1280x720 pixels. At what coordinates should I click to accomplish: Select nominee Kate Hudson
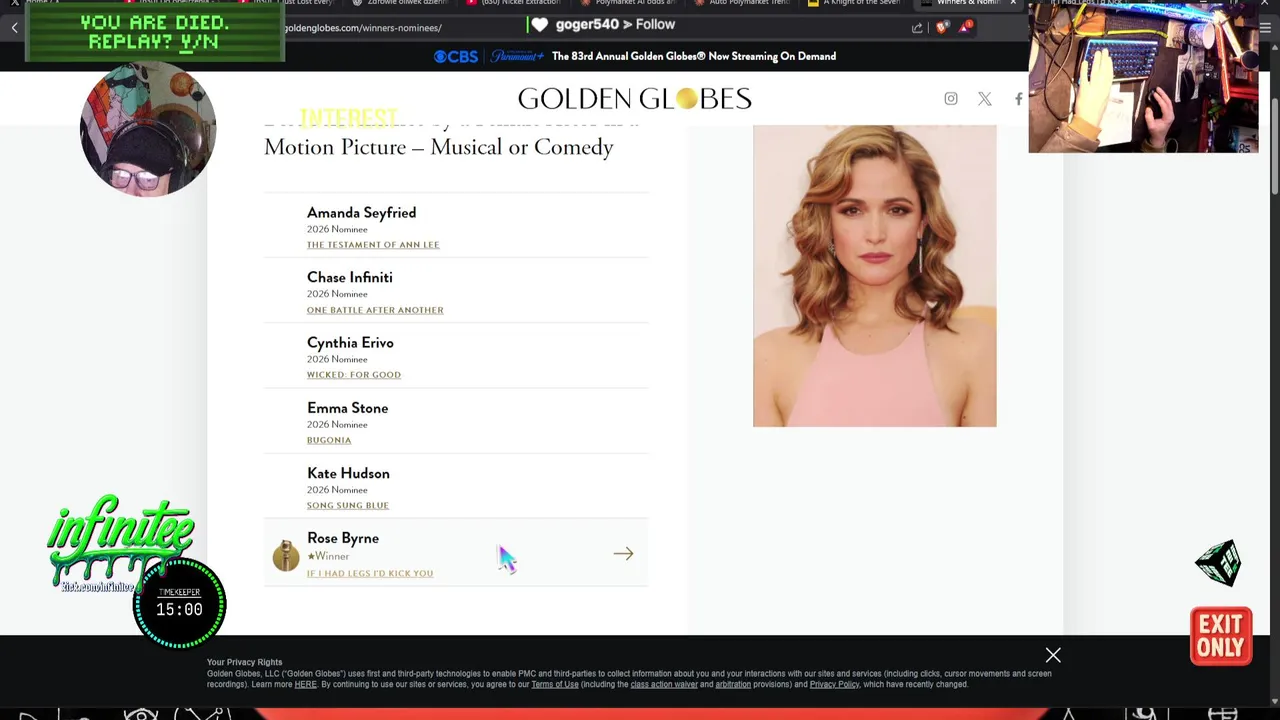(x=348, y=473)
